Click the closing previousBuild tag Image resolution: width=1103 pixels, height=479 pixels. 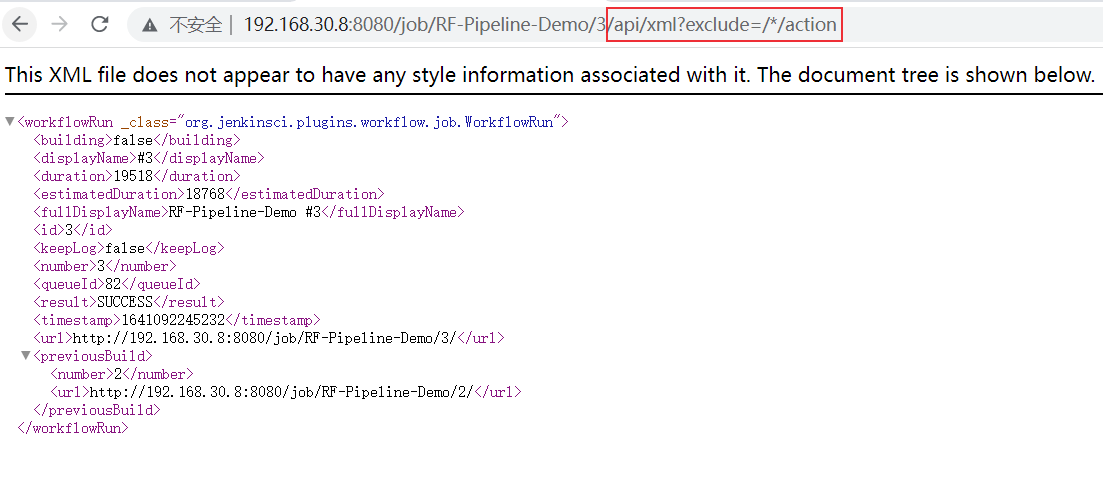coord(97,409)
